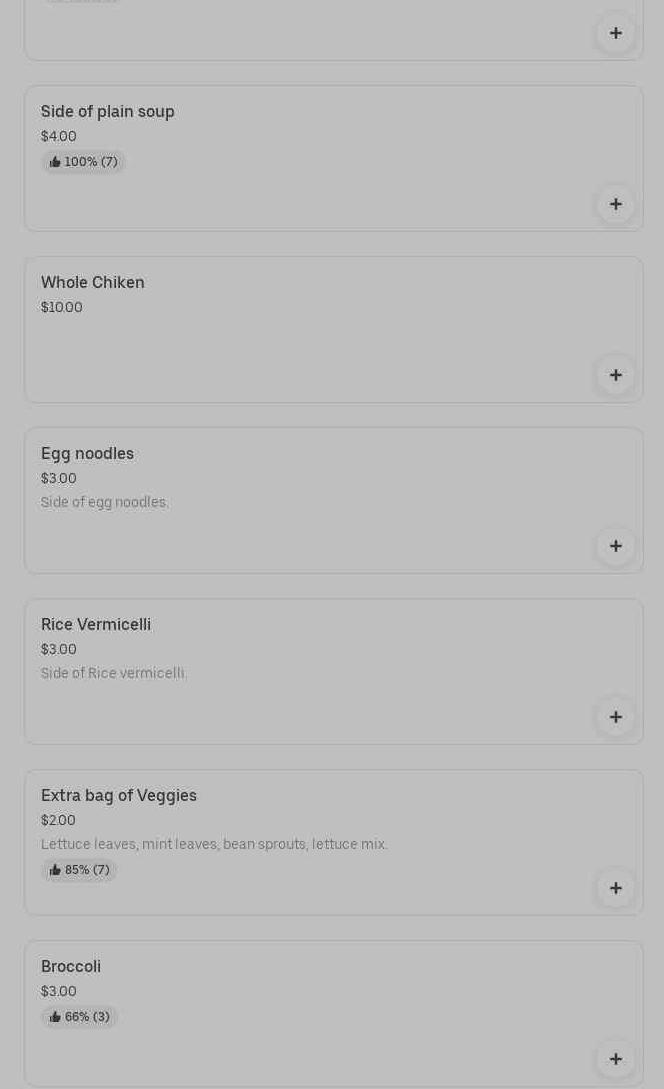Screen dimensions: 664x1089
Task: Open Extra bag of Veggies details
Action: click(119, 796)
